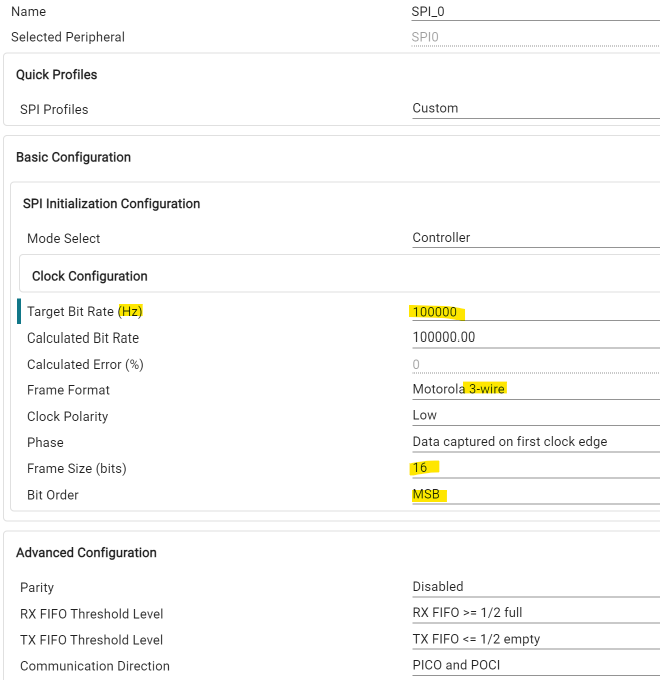This screenshot has width=660, height=680.
Task: Open the Phase data captured dropdown
Action: [536, 441]
